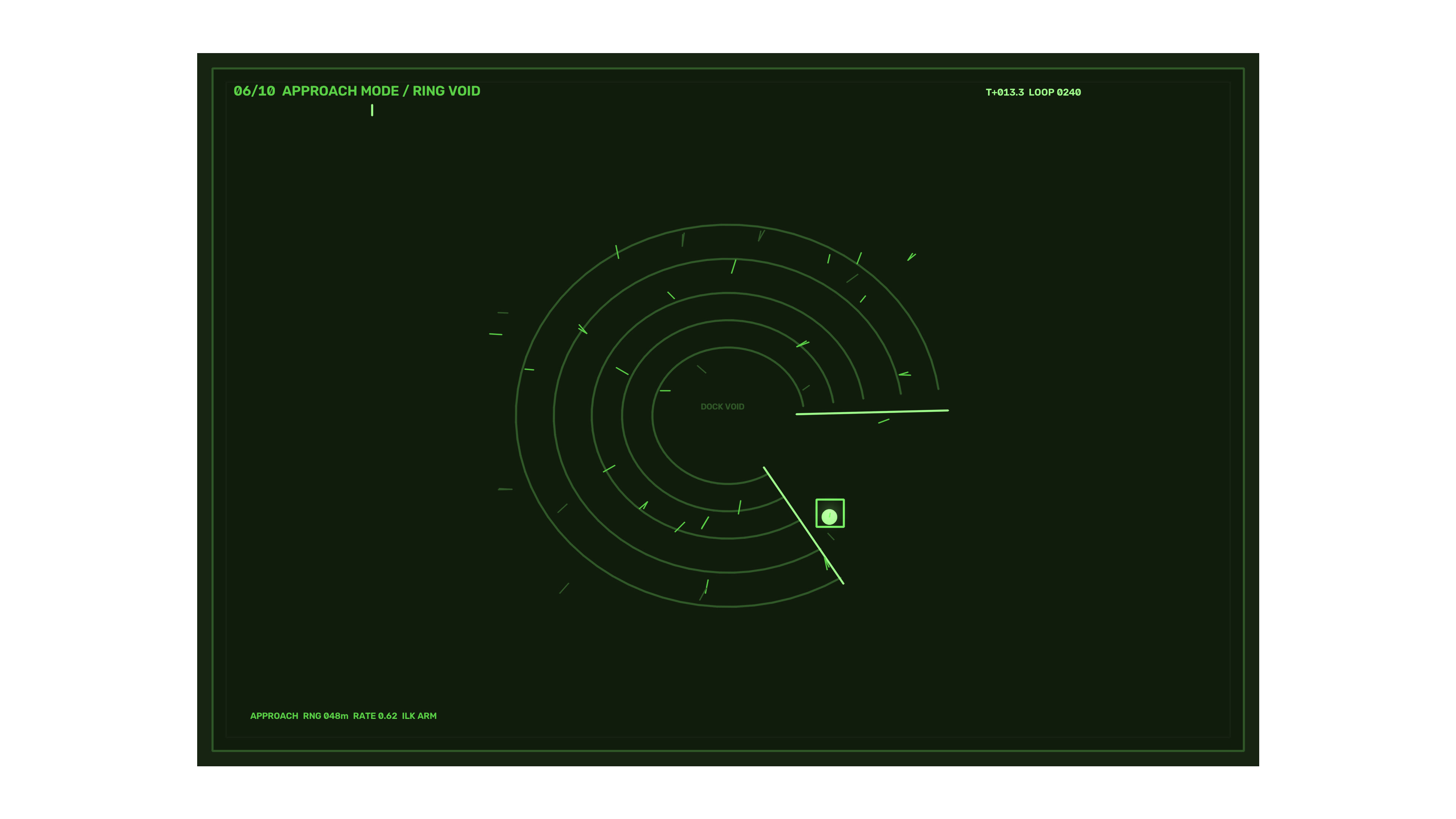Click the DOCK VOID center label
This screenshot has width=1456, height=819.
722,406
